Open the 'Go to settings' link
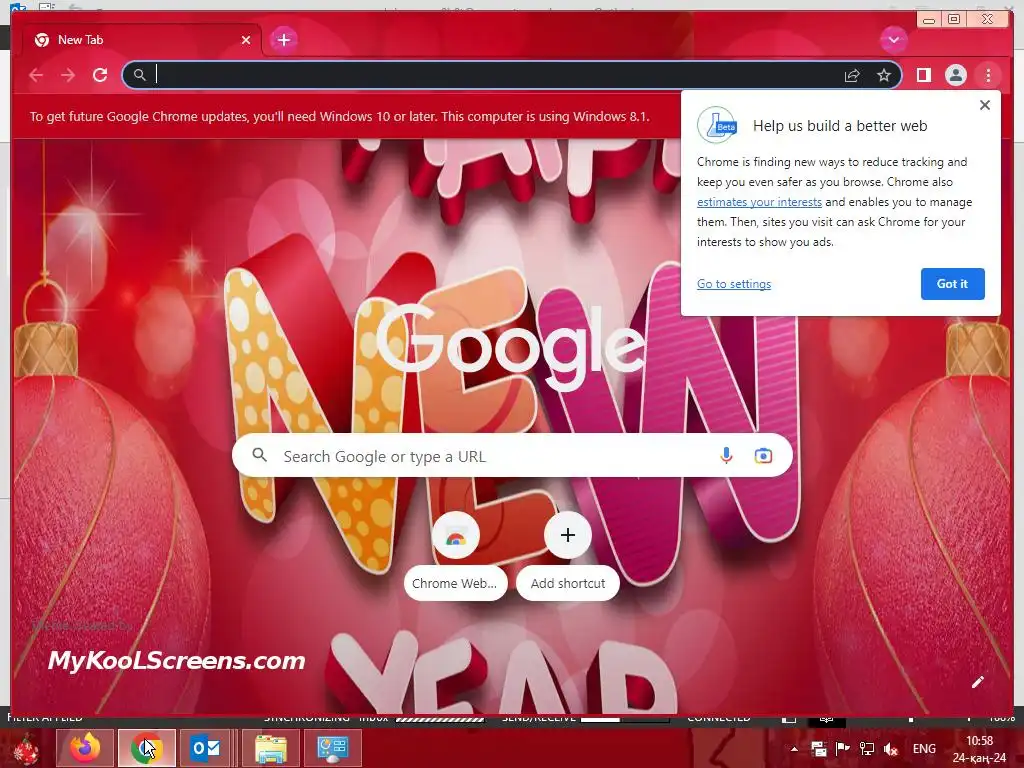The height and width of the screenshot is (768, 1024). pos(733,284)
